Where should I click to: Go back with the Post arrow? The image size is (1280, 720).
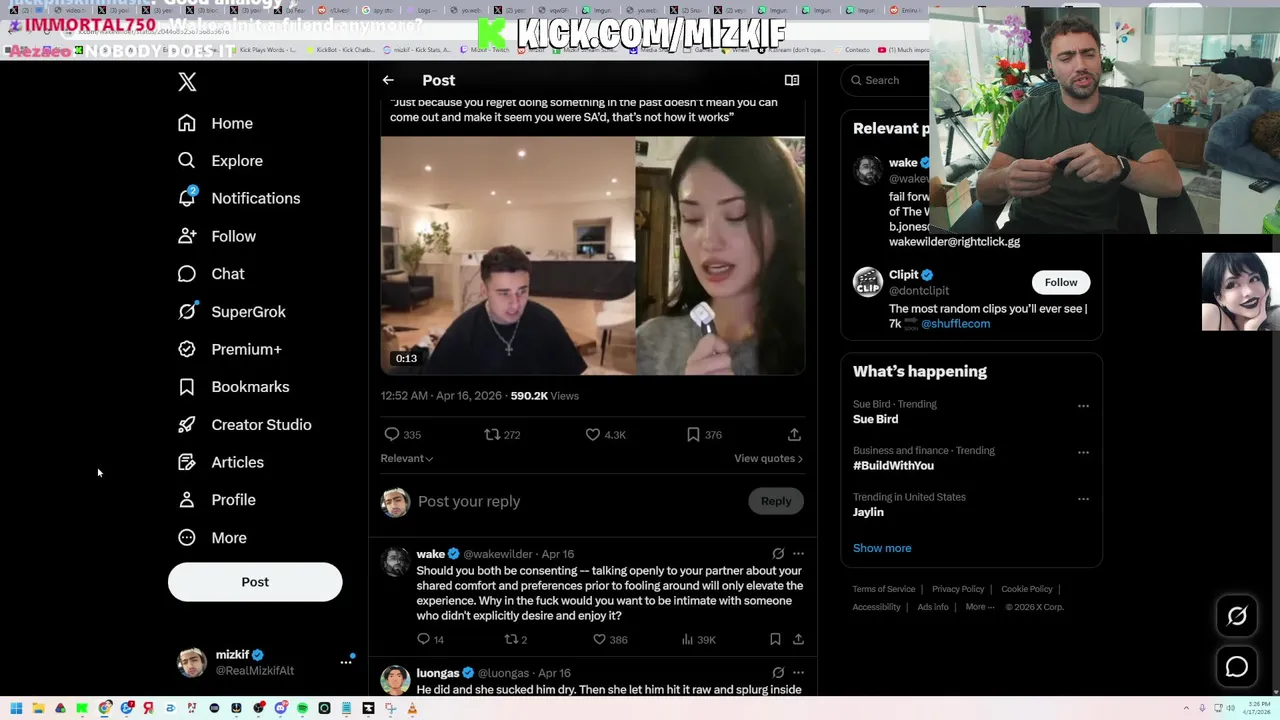pos(388,80)
